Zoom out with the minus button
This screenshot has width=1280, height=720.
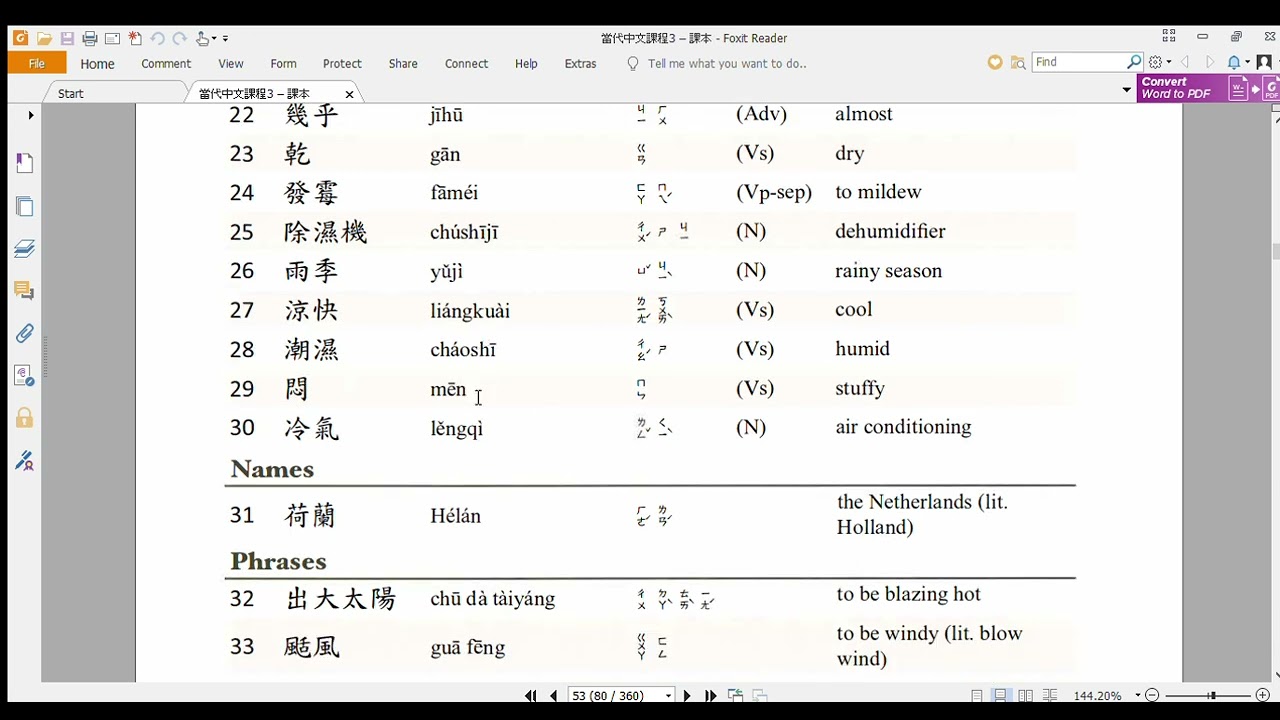coord(1152,695)
